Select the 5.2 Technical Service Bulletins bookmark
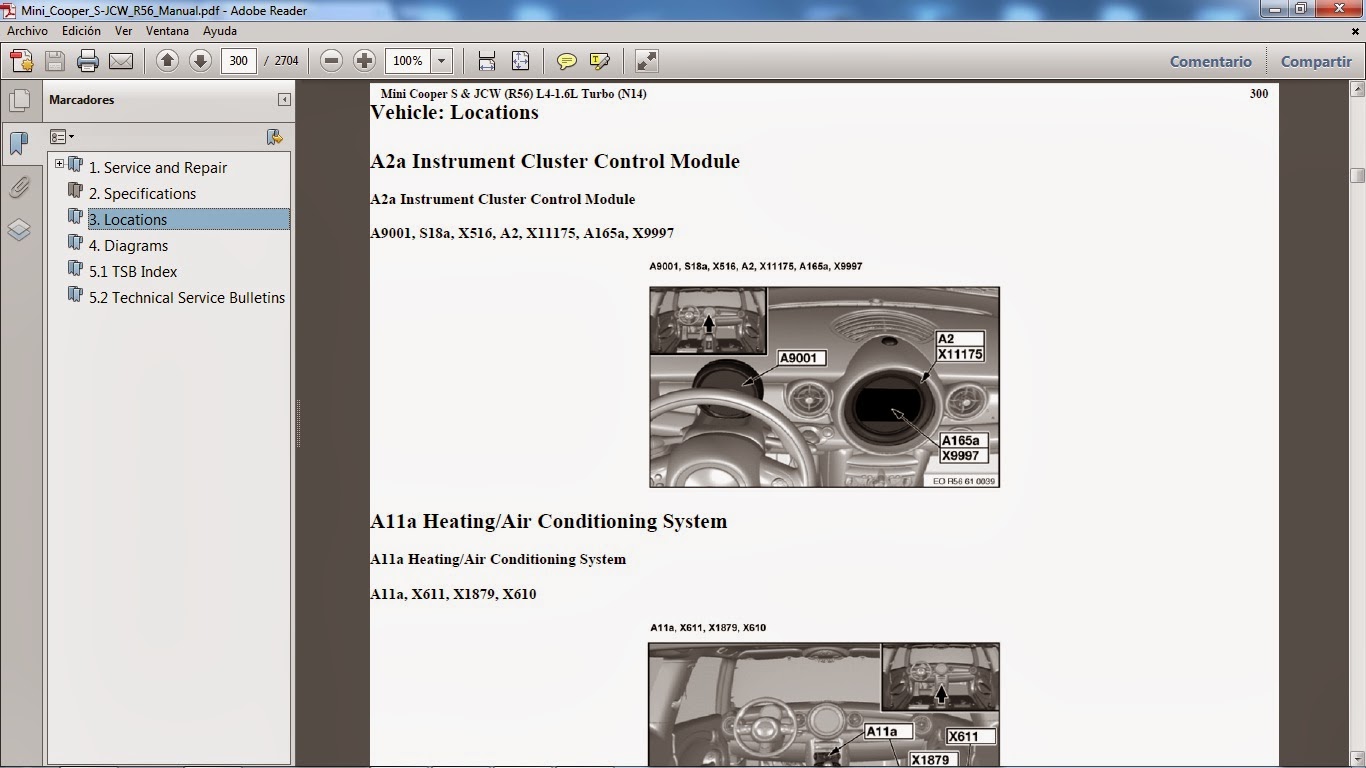Screen dimensions: 1366x768 187,298
